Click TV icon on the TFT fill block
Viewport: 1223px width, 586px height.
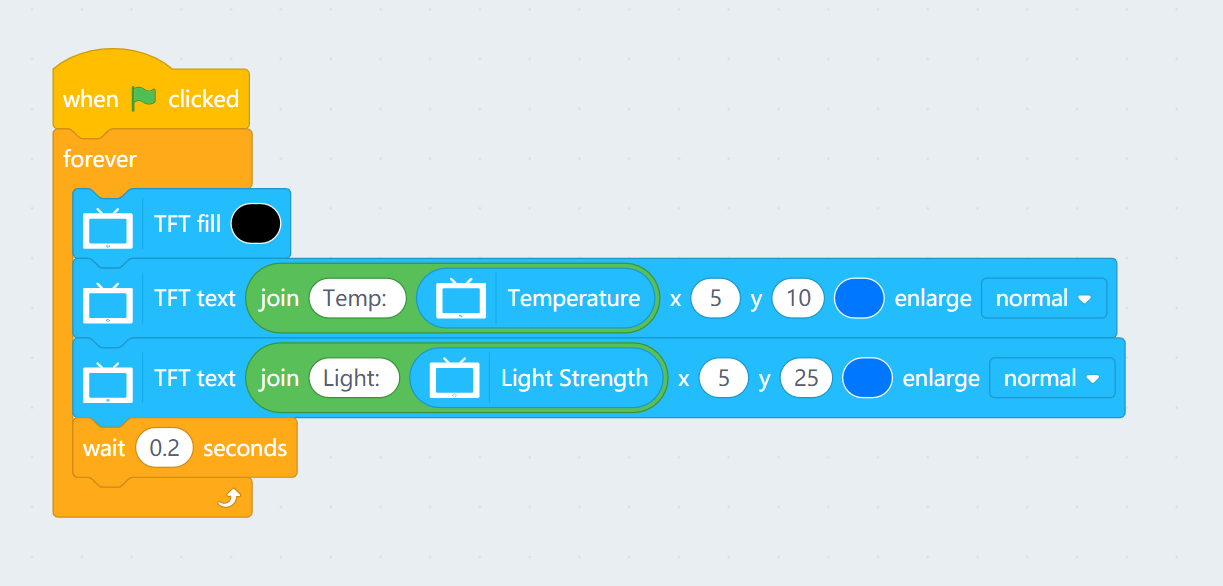(x=108, y=228)
